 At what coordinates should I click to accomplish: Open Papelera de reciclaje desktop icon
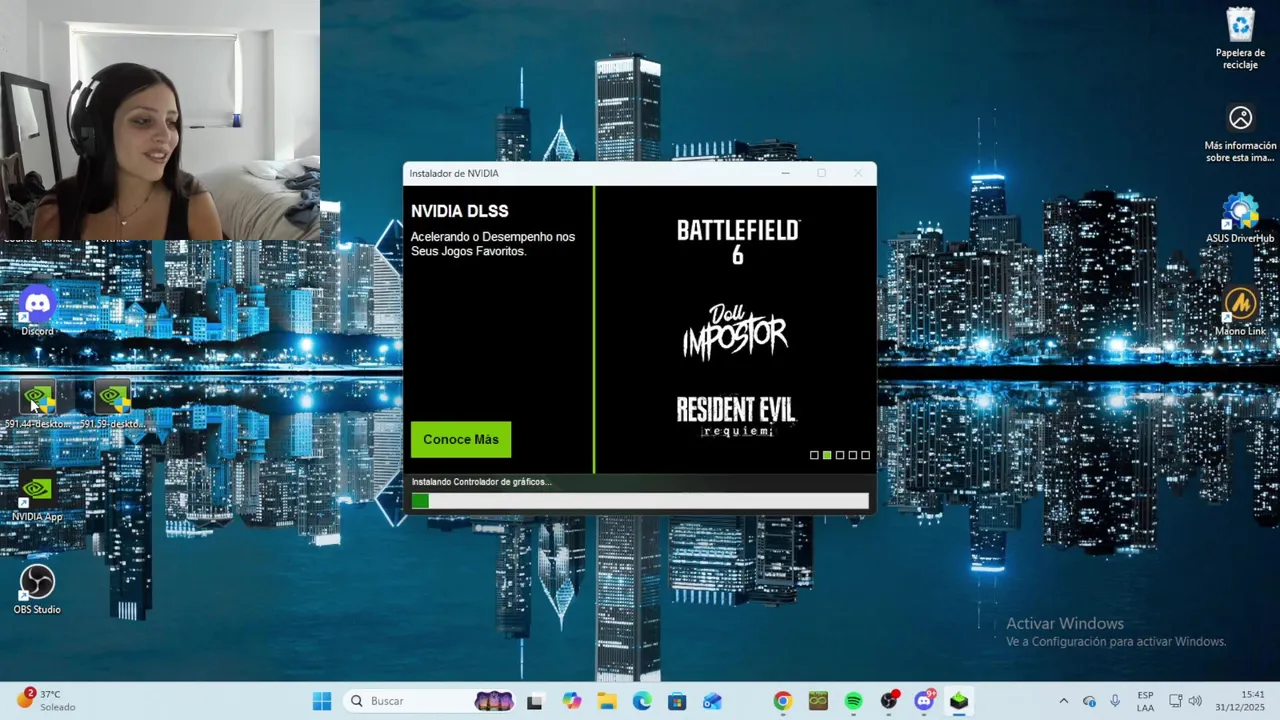coord(1240,38)
